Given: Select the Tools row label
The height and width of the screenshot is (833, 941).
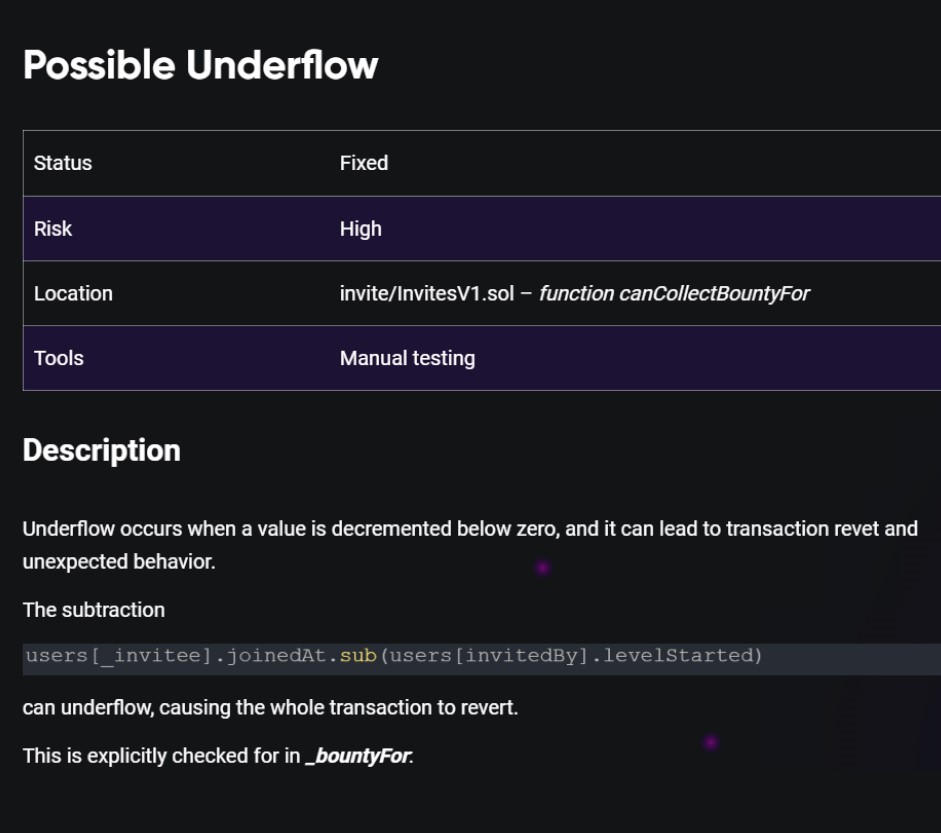Looking at the screenshot, I should click(x=59, y=358).
